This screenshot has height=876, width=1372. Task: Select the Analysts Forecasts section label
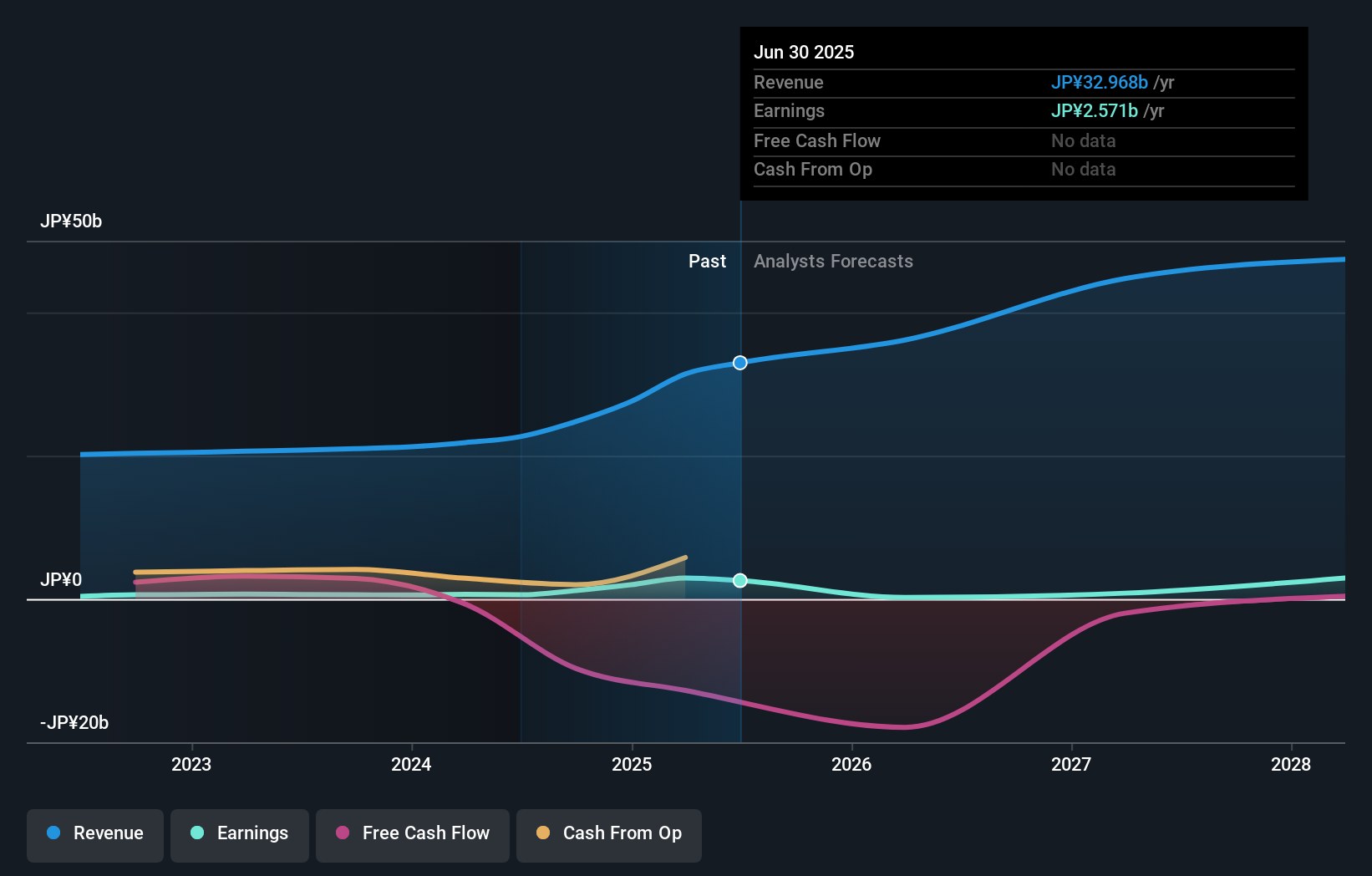[833, 261]
